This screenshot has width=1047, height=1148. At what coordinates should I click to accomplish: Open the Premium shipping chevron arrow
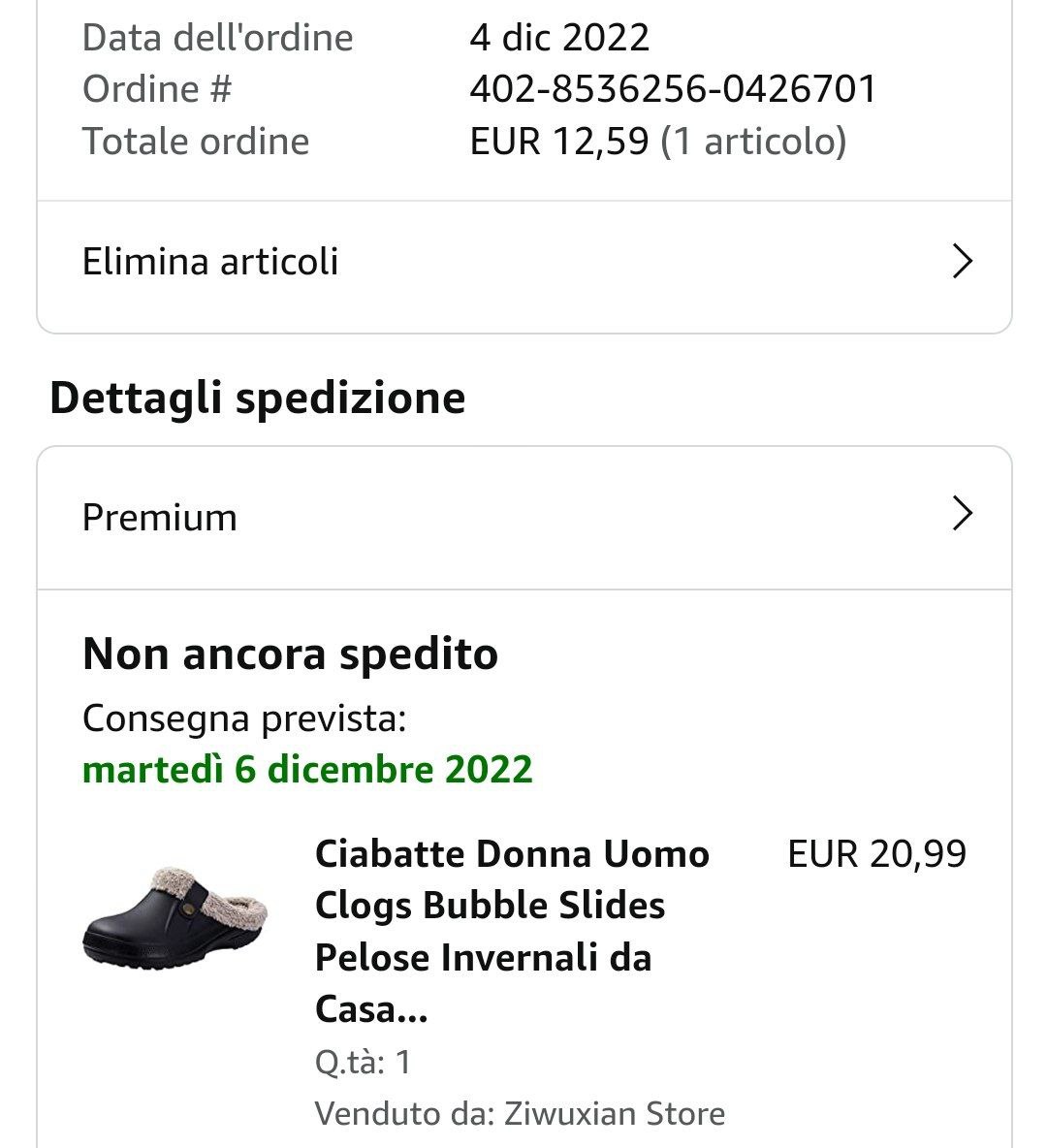point(962,514)
